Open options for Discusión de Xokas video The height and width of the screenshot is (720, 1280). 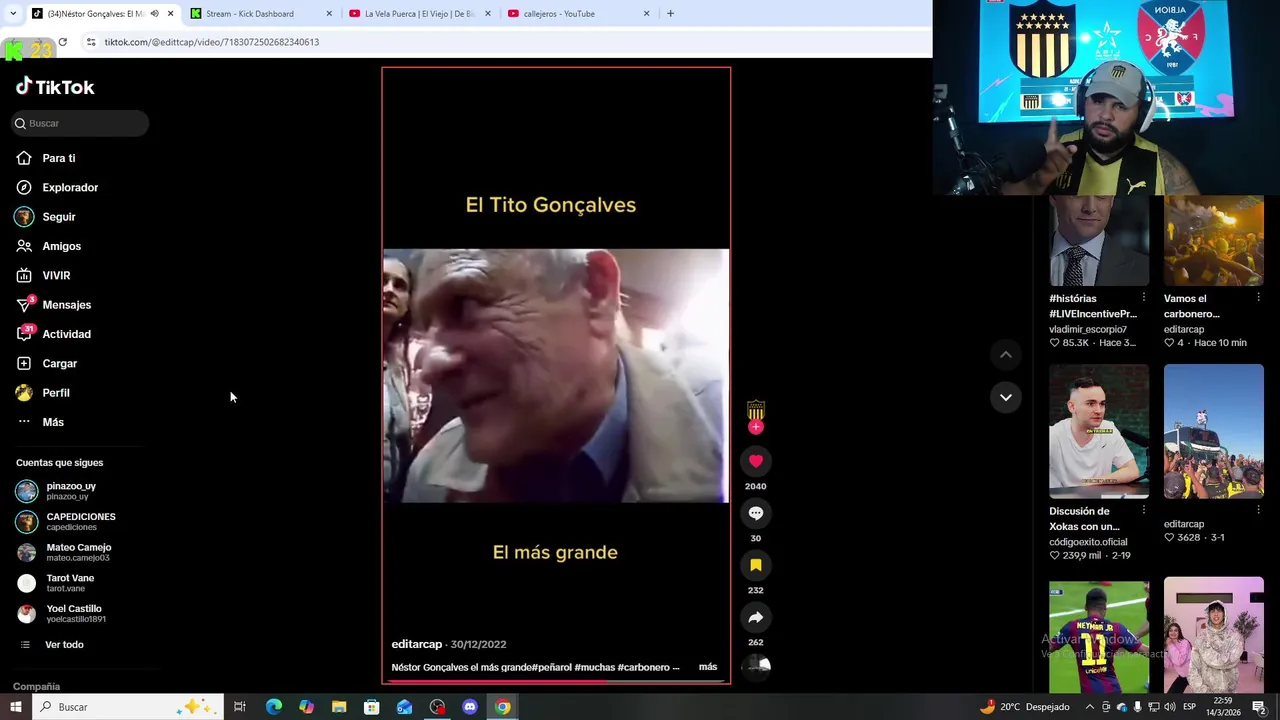[x=1144, y=511]
